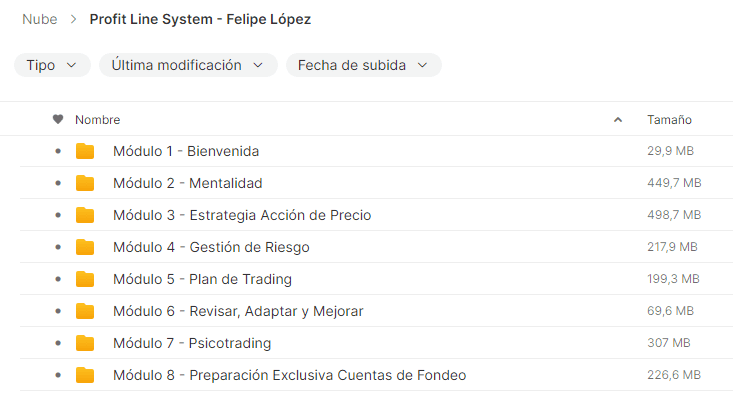Screen dimensions: 733x411
Task: Expand the Última modificación filter
Action: (188, 65)
